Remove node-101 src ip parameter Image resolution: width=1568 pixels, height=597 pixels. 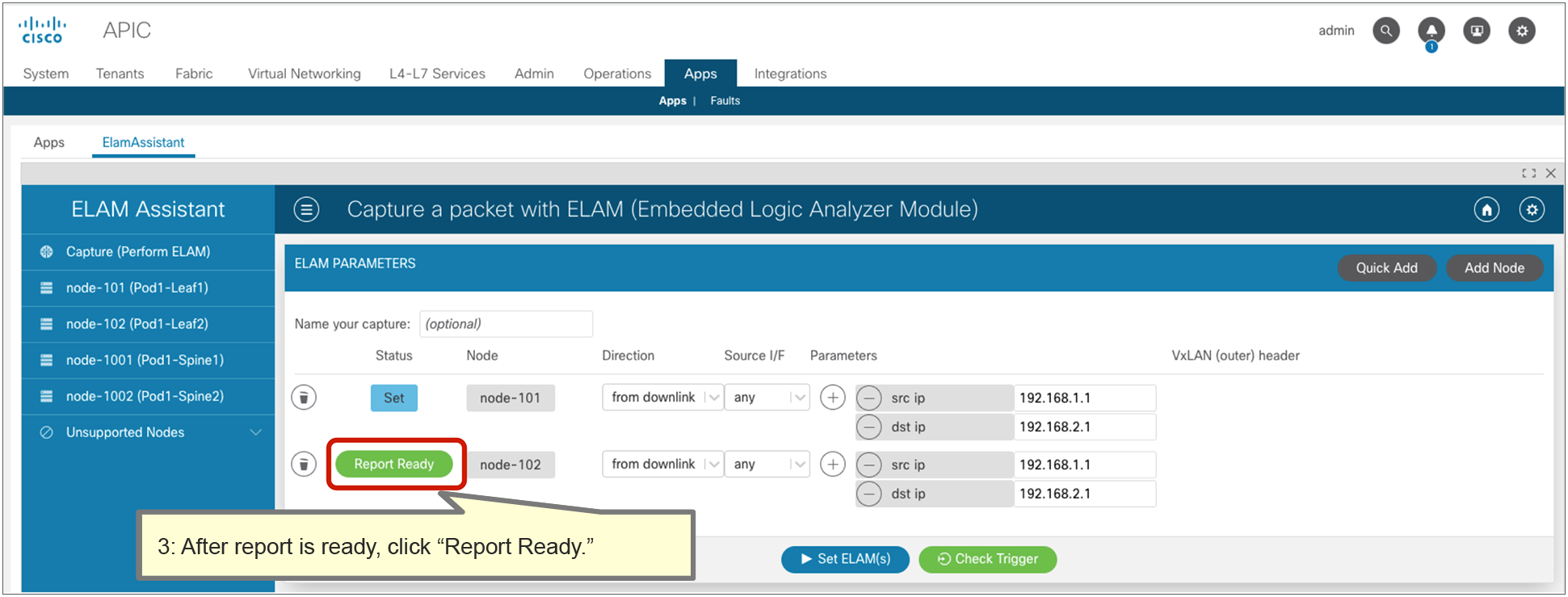(x=868, y=398)
